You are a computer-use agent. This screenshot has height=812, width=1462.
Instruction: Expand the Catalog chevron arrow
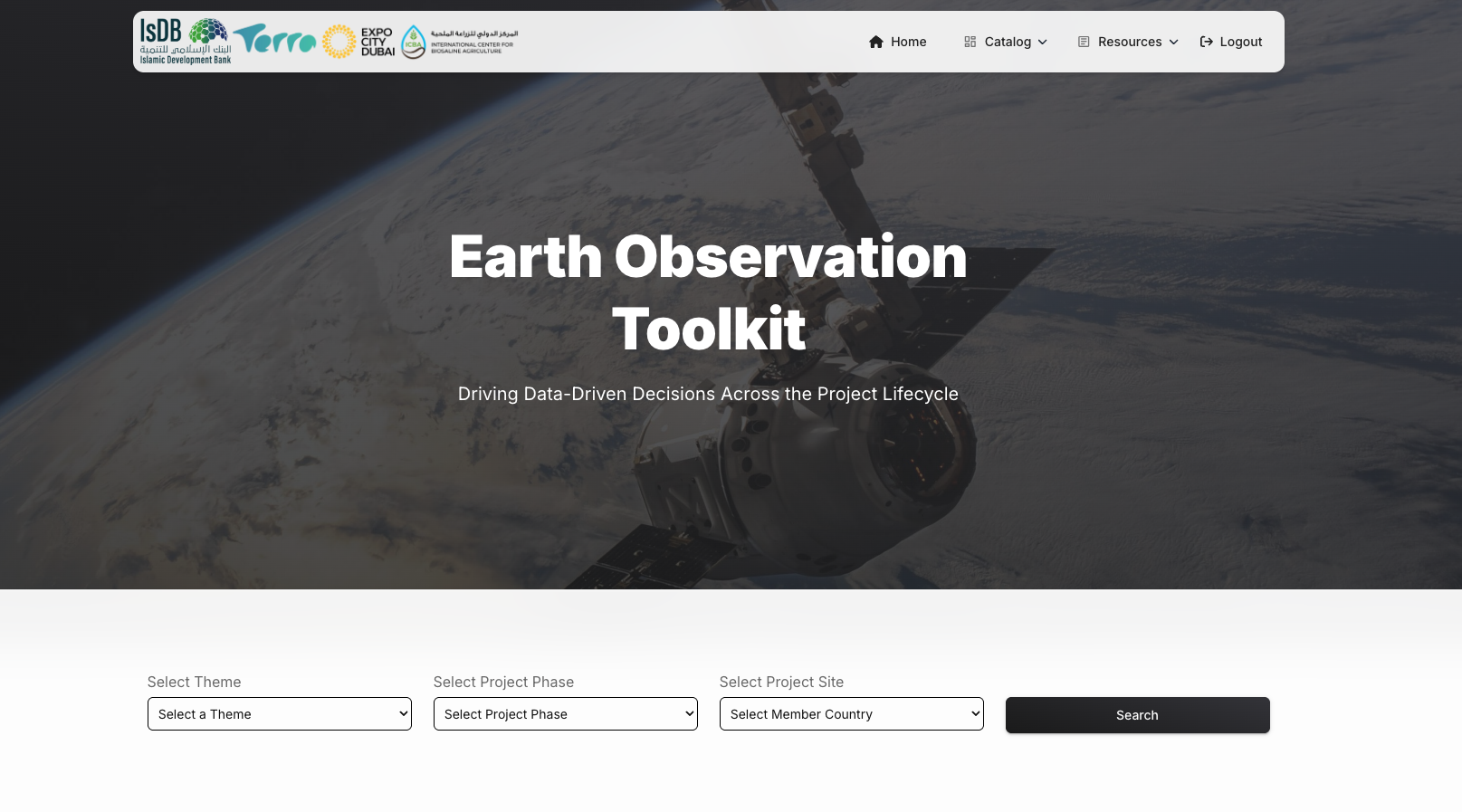tap(1042, 42)
